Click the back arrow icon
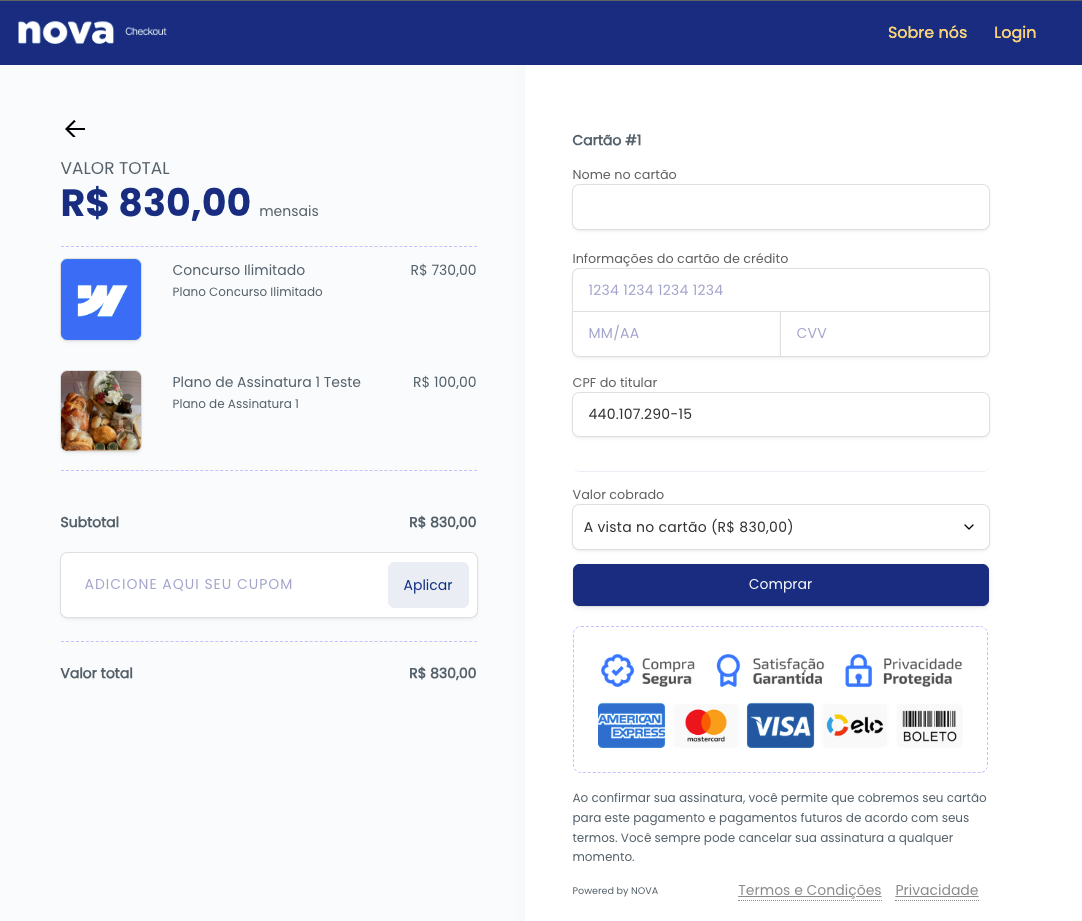 [x=75, y=128]
